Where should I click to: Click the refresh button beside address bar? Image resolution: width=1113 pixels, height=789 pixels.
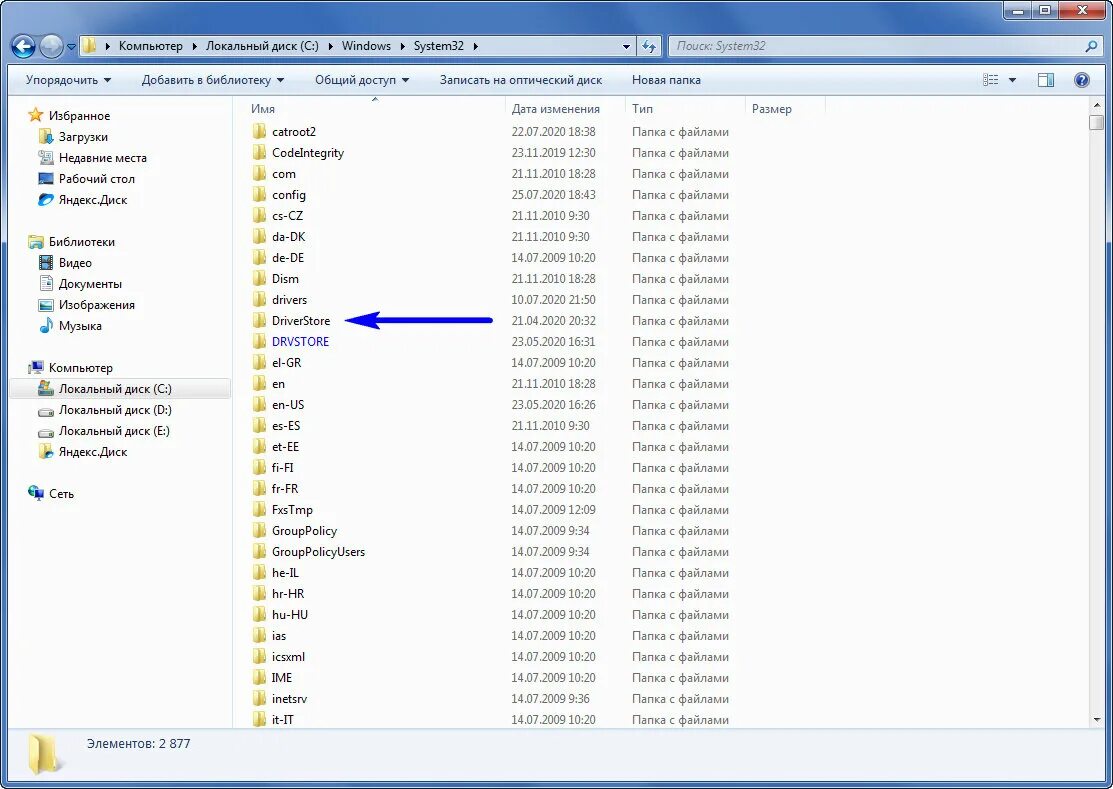649,46
